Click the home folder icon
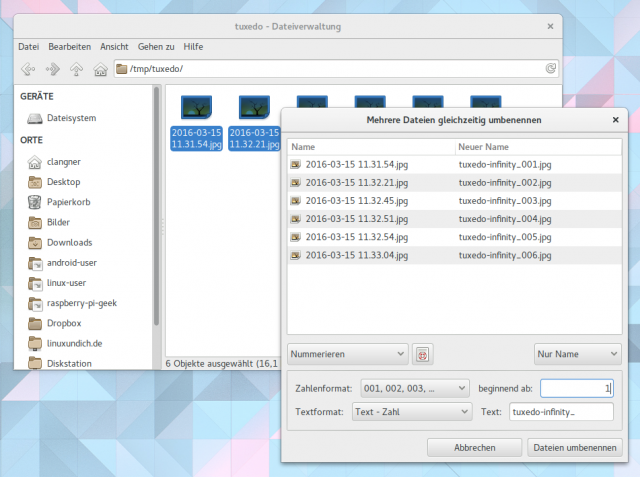This screenshot has height=477, width=640. 100,69
